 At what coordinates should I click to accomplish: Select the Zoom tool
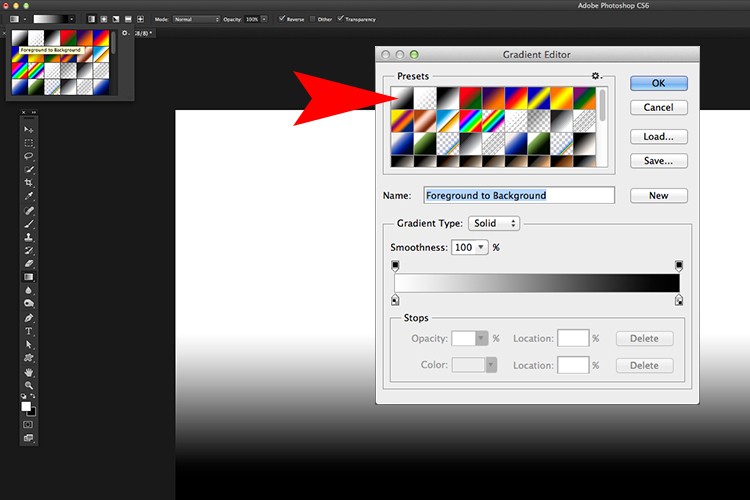pos(29,385)
